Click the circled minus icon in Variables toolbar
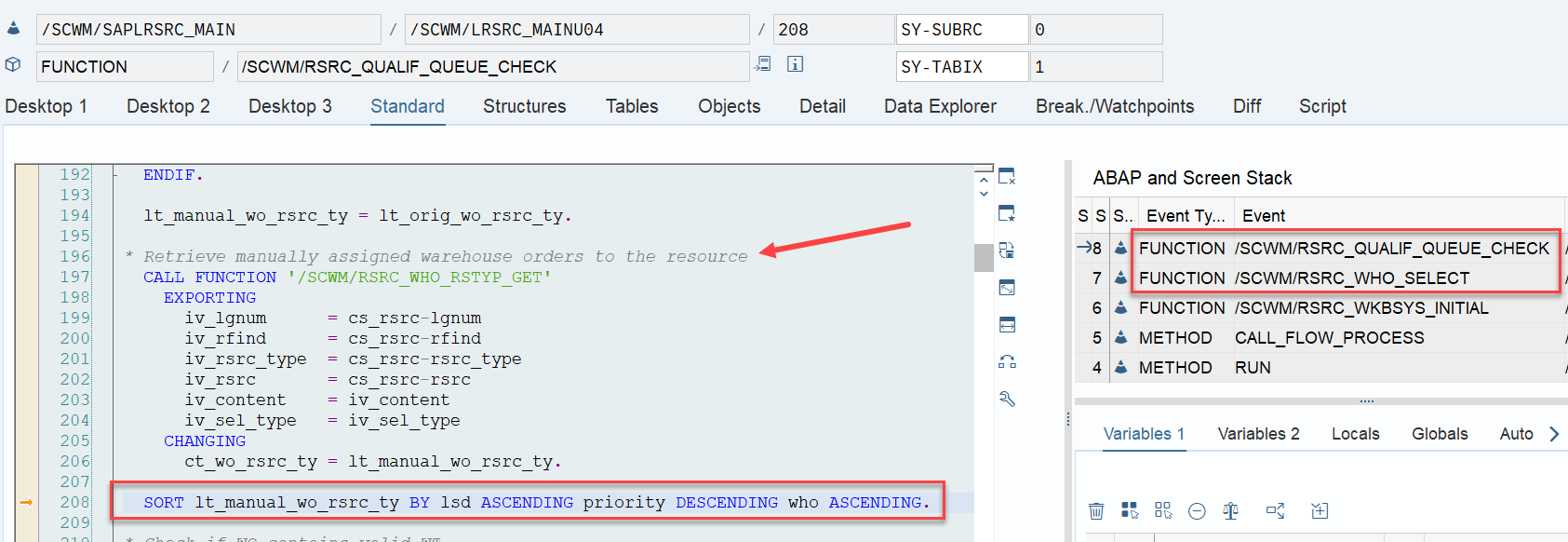The width and height of the screenshot is (1568, 542). pyautogui.click(x=1197, y=510)
